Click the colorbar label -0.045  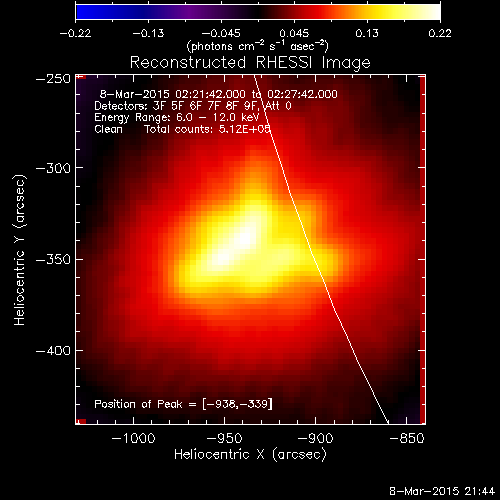tap(221, 33)
